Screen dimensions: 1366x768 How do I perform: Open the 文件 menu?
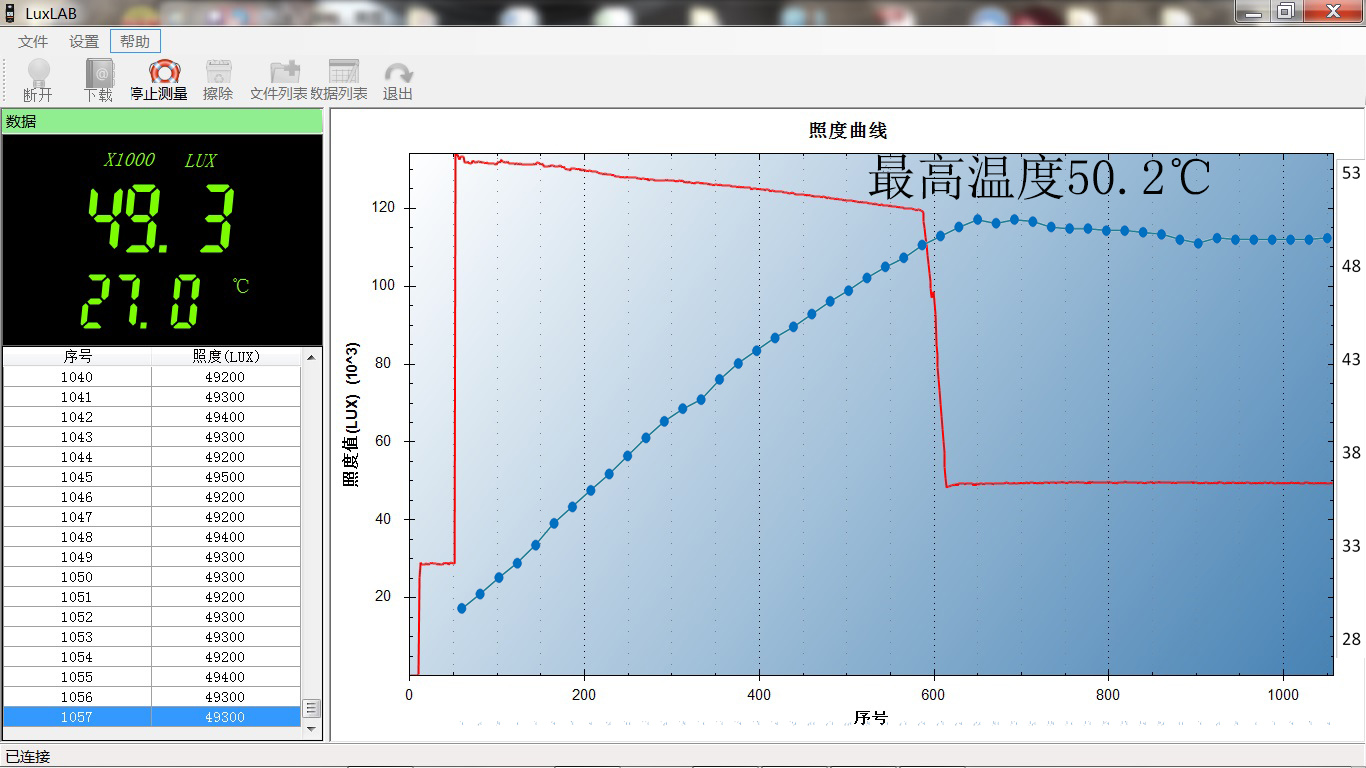[x=33, y=42]
